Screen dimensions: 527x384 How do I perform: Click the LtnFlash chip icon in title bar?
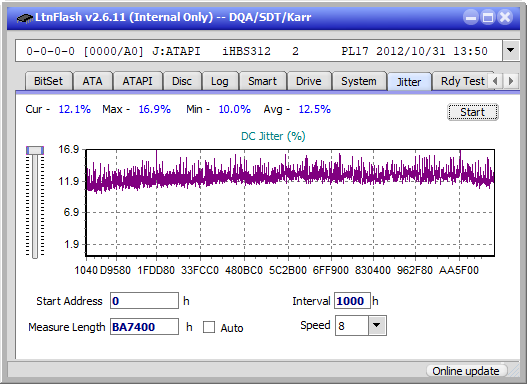pyautogui.click(x=25, y=17)
